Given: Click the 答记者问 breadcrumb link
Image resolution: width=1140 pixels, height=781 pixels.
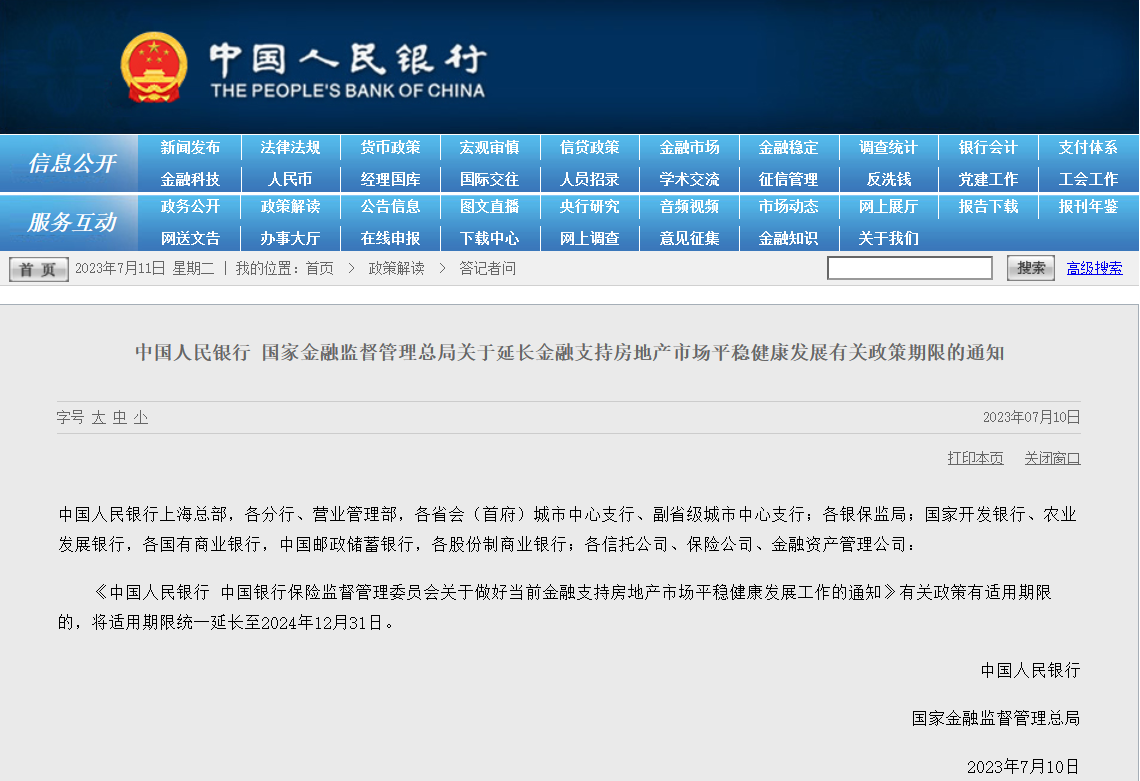Looking at the screenshot, I should point(488,268).
